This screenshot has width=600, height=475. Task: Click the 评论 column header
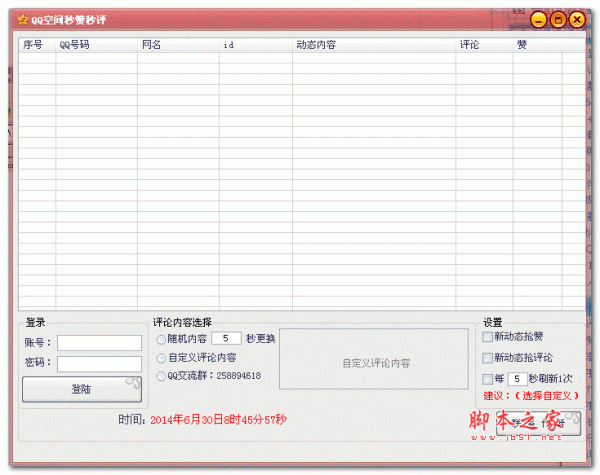[484, 45]
